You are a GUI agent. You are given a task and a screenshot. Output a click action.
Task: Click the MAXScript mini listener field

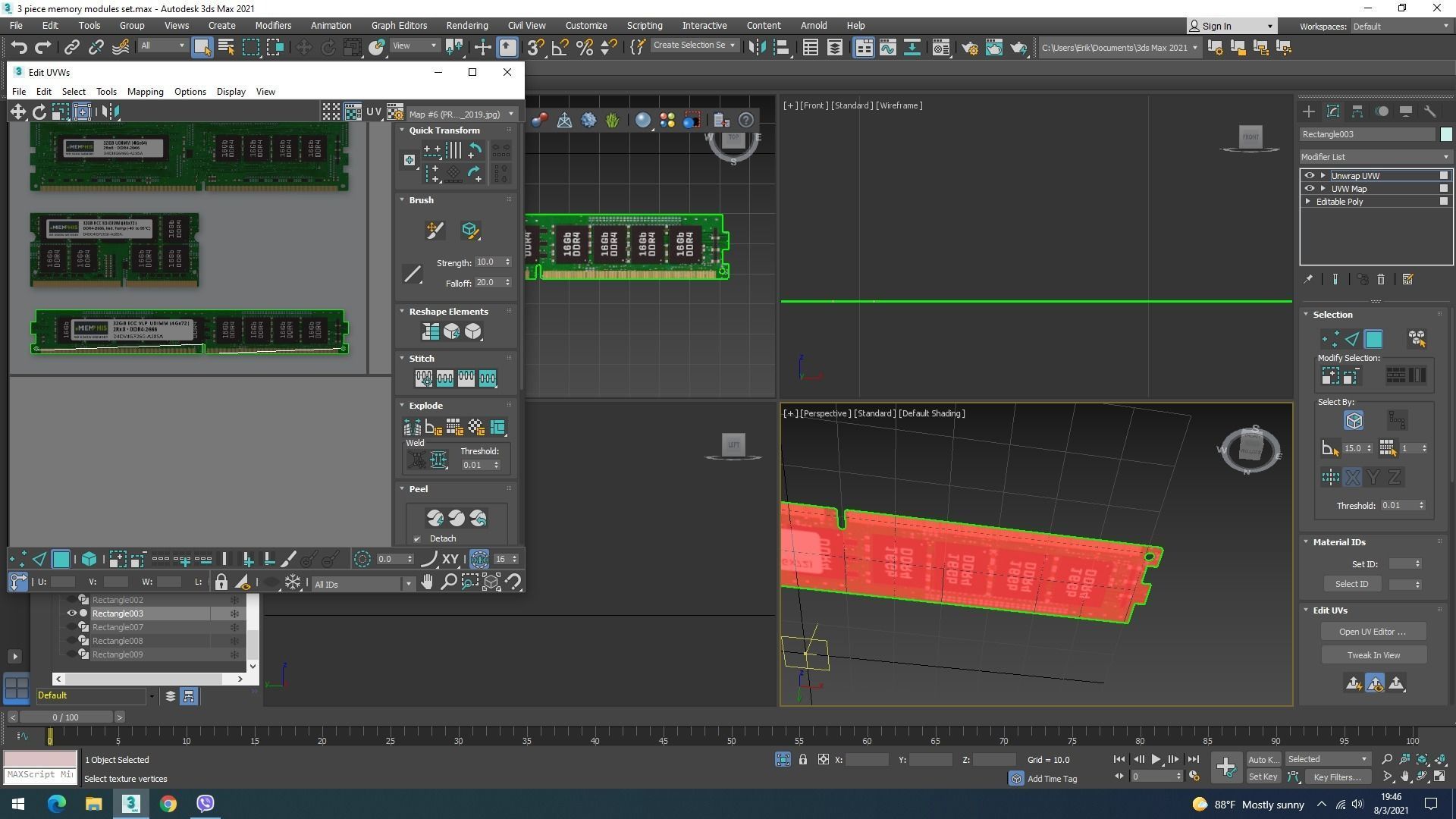click(x=40, y=775)
